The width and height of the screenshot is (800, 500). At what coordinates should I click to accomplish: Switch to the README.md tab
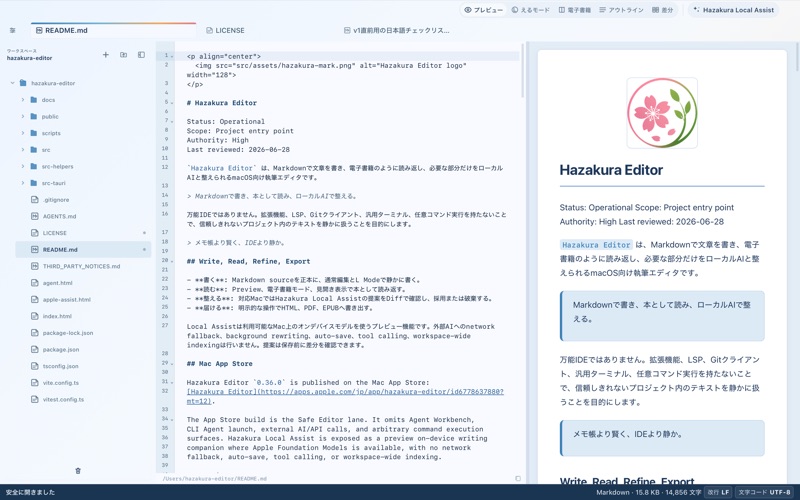click(113, 30)
